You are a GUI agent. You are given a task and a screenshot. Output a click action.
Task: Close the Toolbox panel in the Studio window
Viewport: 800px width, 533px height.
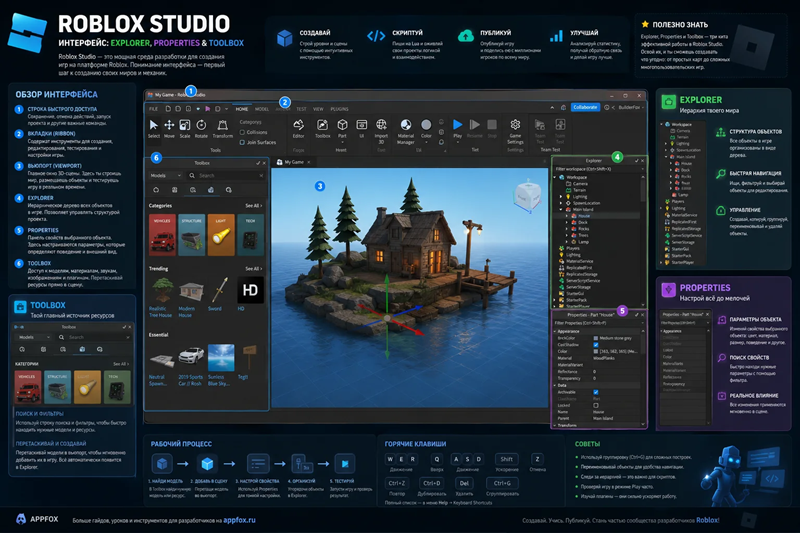[x=264, y=163]
